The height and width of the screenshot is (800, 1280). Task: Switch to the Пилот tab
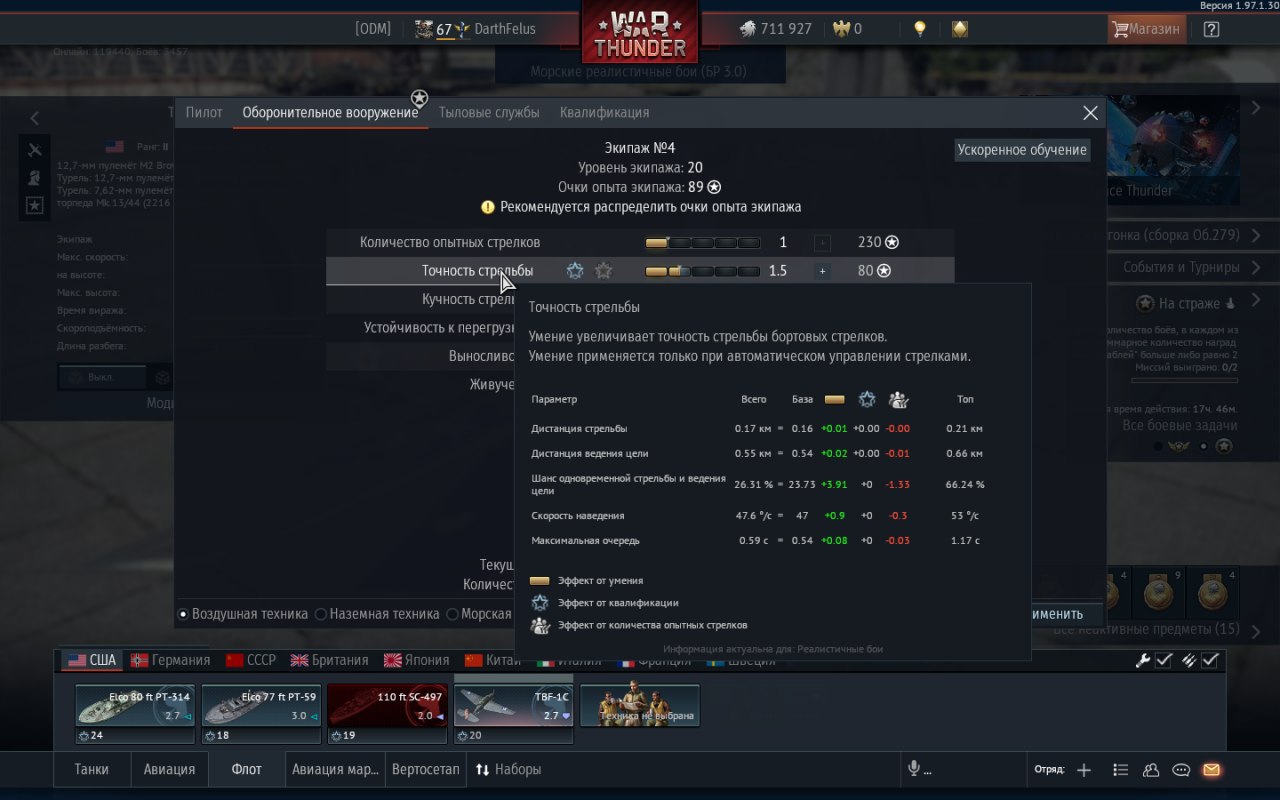pyautogui.click(x=204, y=112)
